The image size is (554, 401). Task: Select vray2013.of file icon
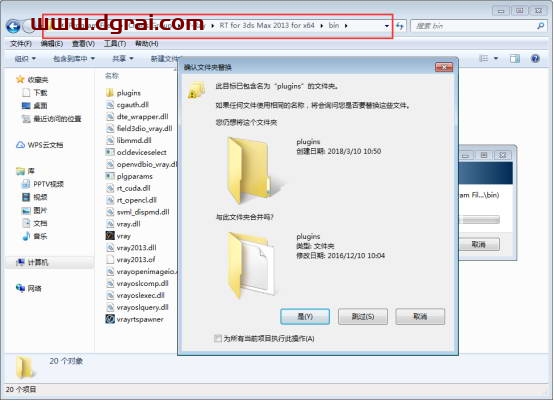(x=110, y=260)
